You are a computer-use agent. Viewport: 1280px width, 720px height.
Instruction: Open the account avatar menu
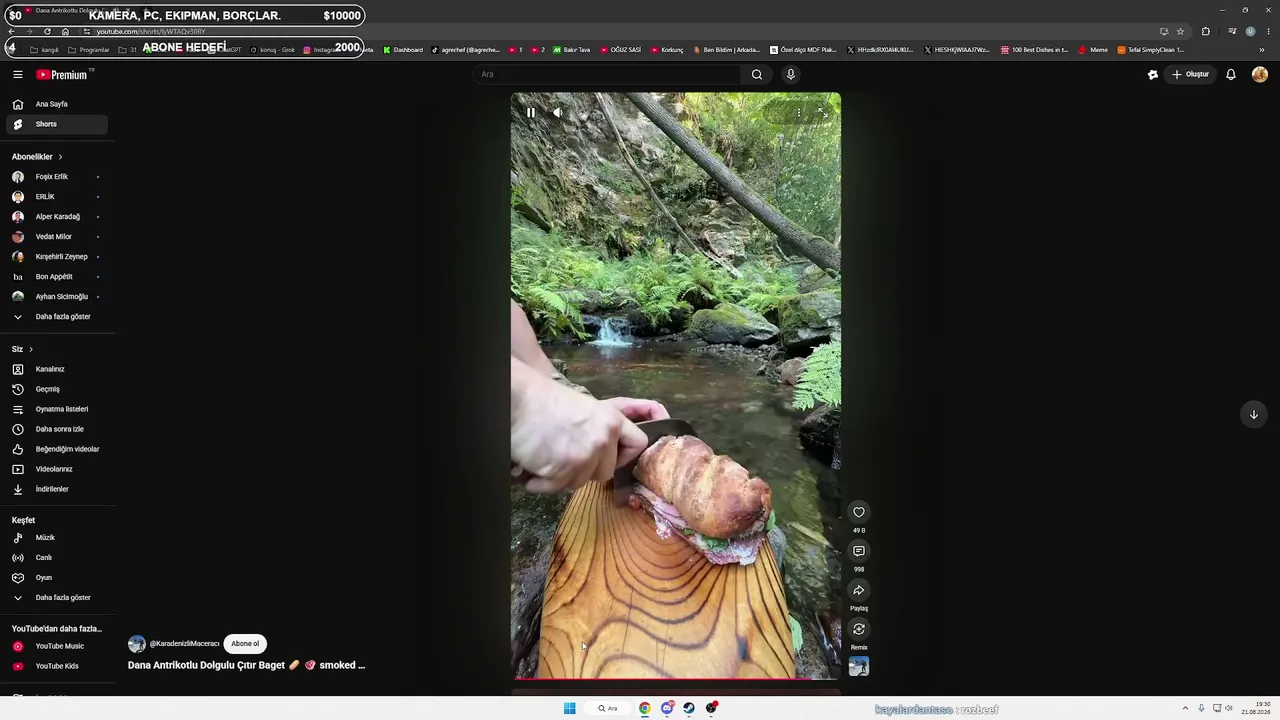pyautogui.click(x=1260, y=74)
